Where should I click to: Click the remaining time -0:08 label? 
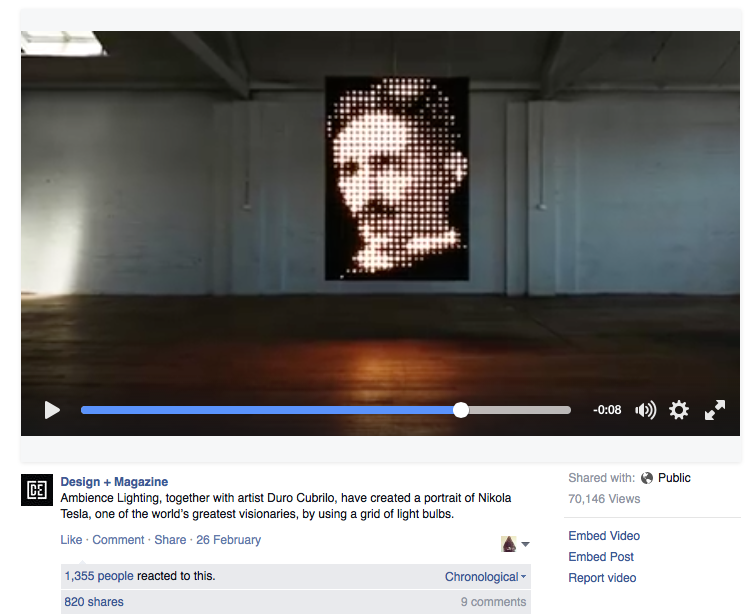tap(606, 410)
